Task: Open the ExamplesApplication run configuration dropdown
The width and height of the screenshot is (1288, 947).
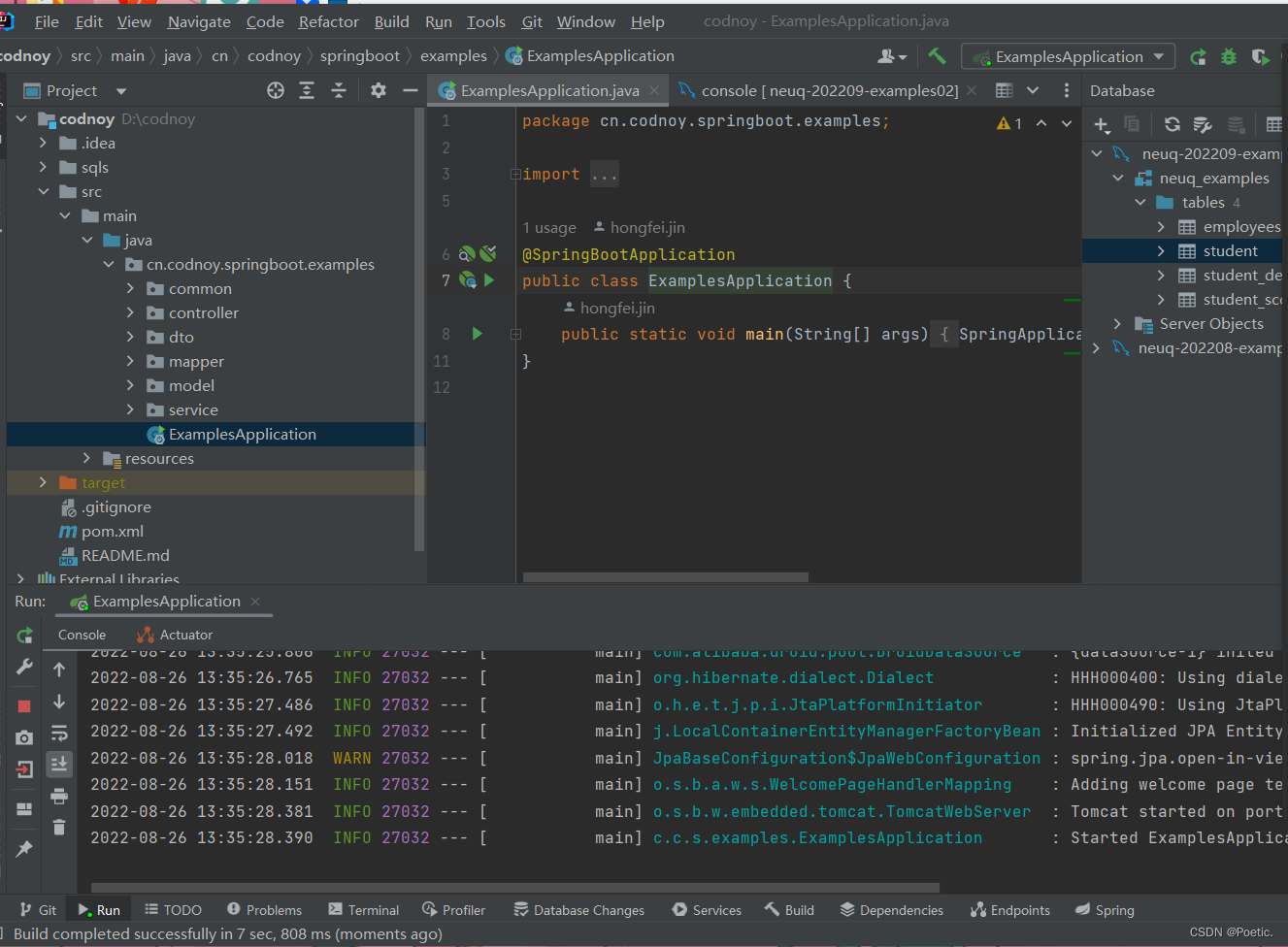Action: point(1068,57)
